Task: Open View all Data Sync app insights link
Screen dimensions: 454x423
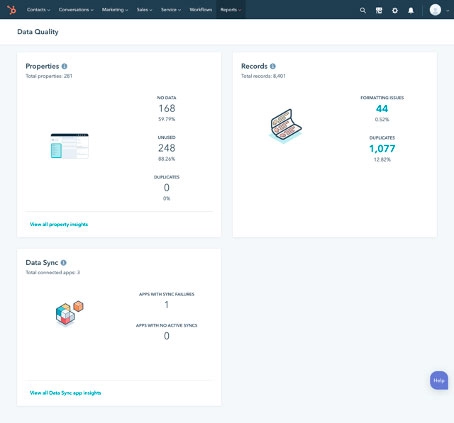Action: pyautogui.click(x=65, y=393)
